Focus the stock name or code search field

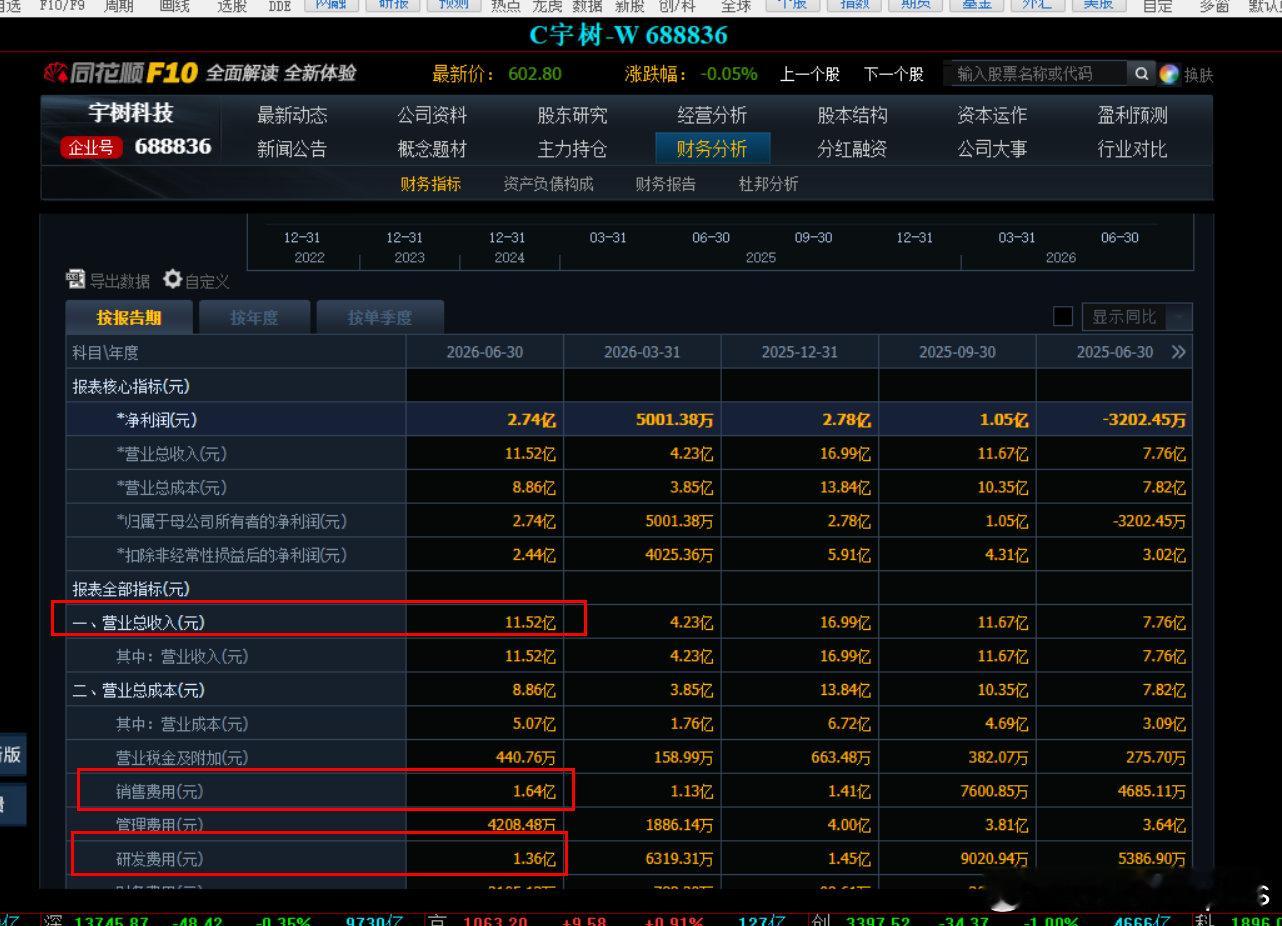1037,73
